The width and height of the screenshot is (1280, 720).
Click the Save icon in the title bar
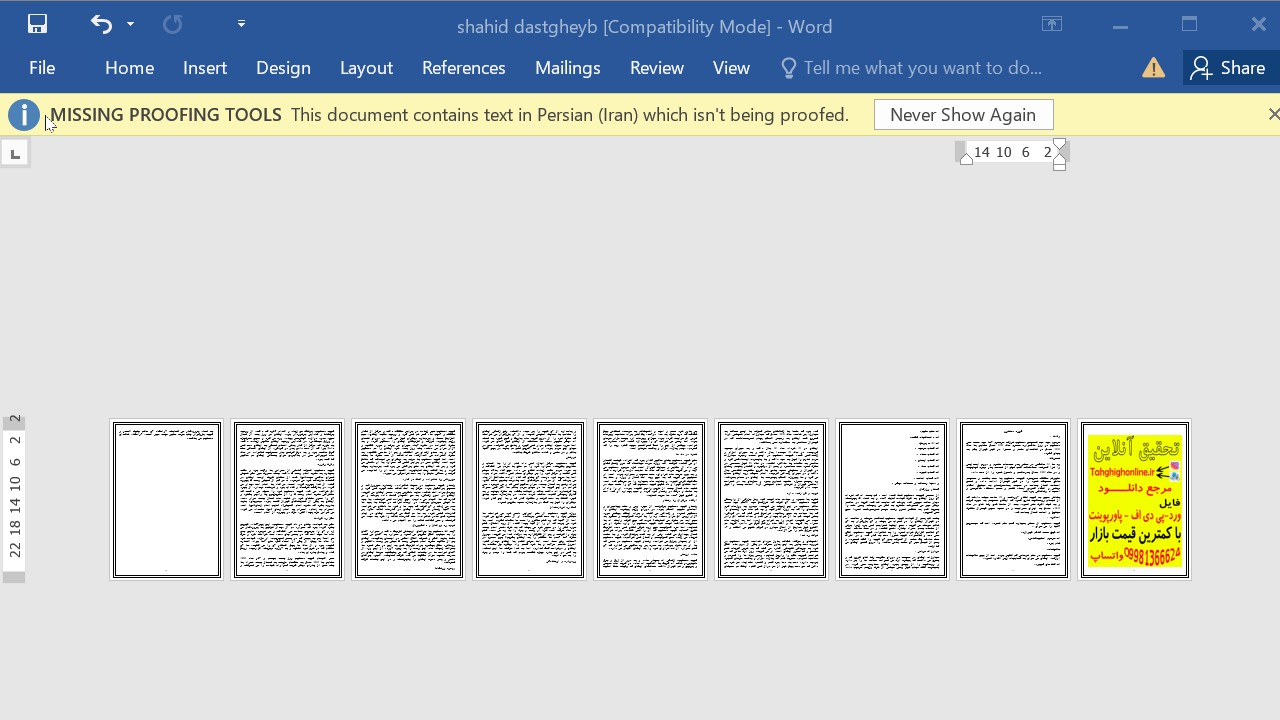coord(37,24)
